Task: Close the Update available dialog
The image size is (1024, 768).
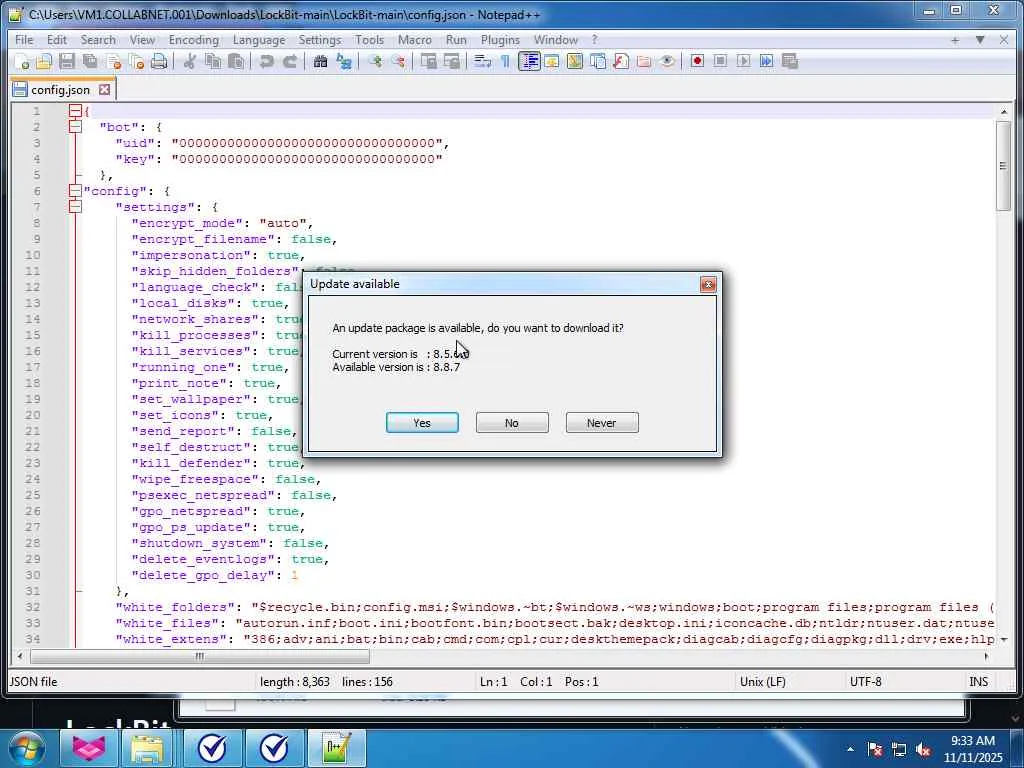Action: tap(708, 284)
